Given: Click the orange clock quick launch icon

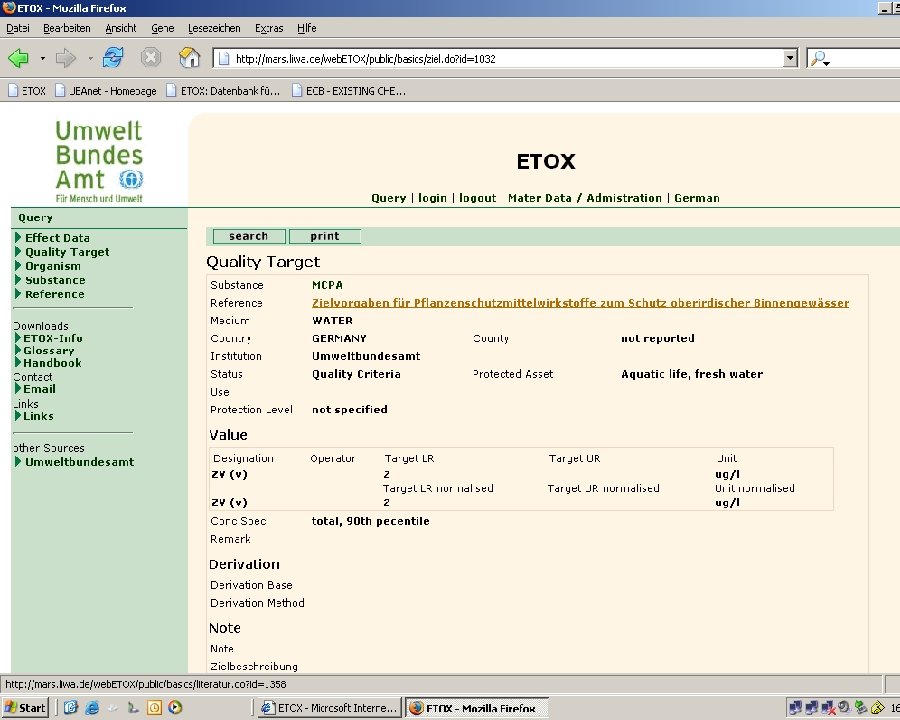Looking at the screenshot, I should point(154,707).
